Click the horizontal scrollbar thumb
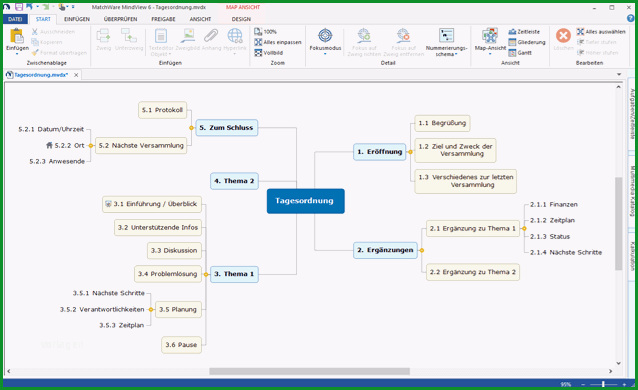 [x=309, y=371]
